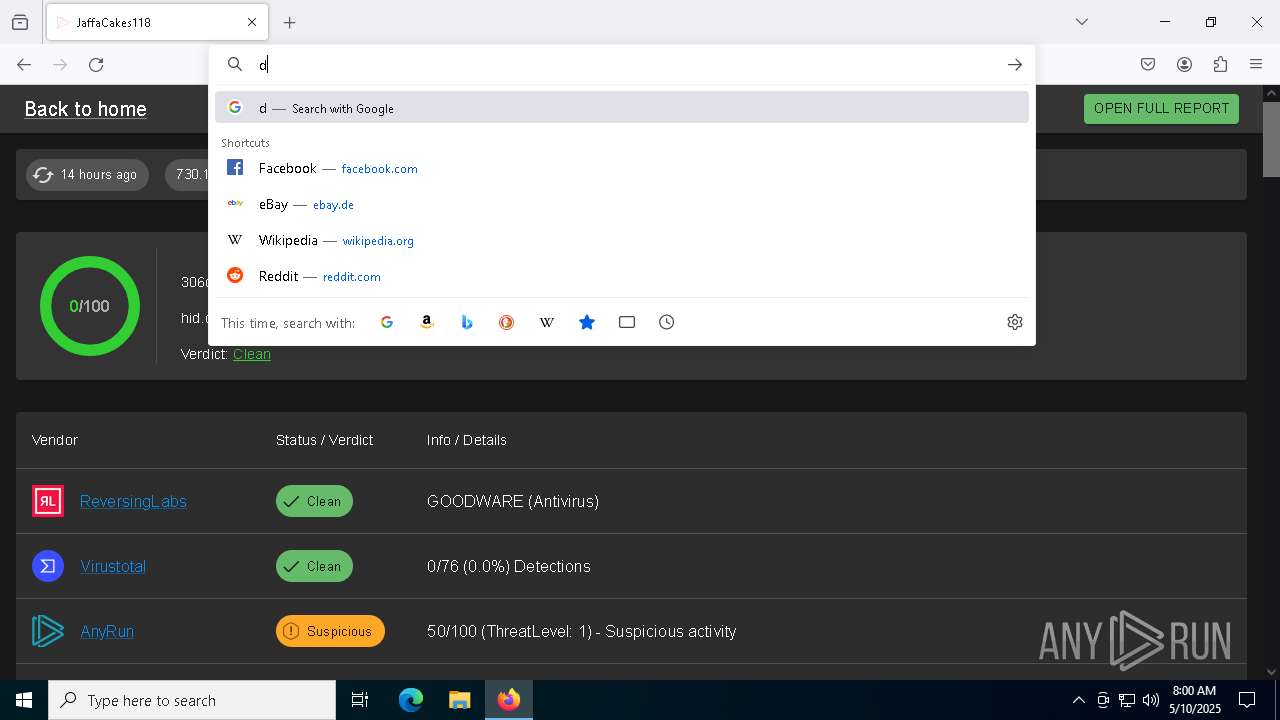Image resolution: width=1280 pixels, height=720 pixels.
Task: Click 'GOODWARE (Antivirus)' text
Action: [513, 501]
